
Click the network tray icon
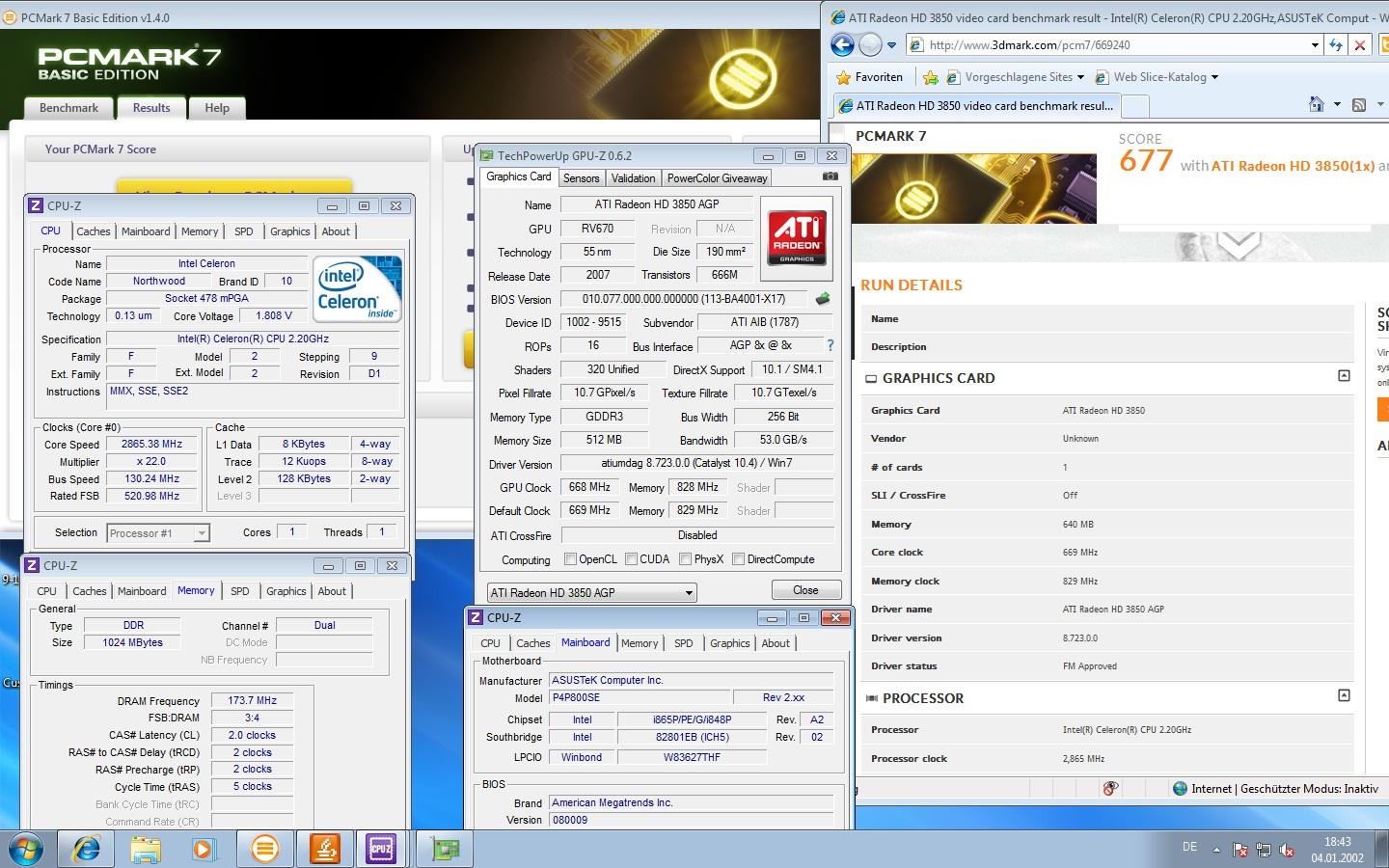(x=1263, y=850)
